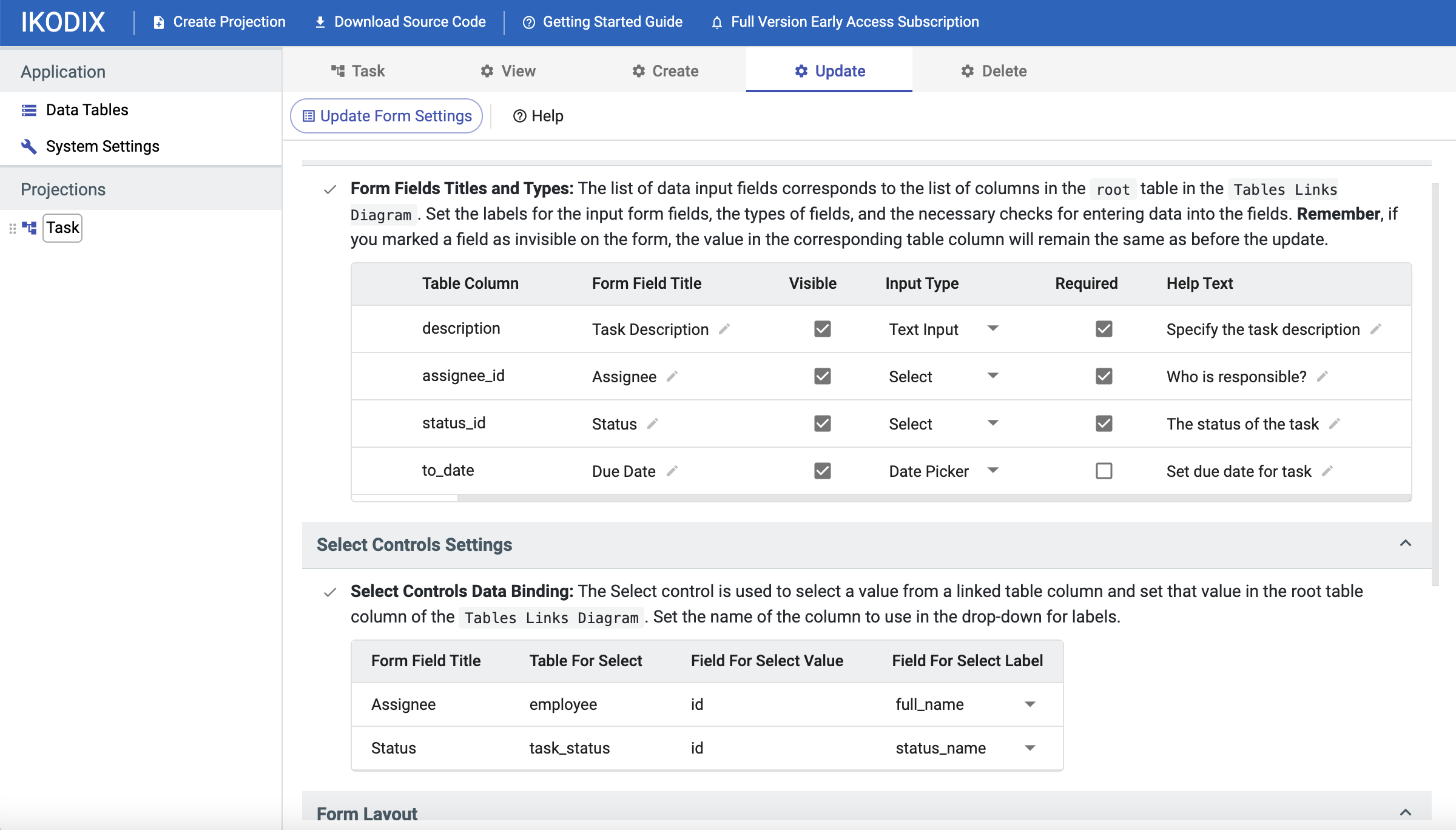This screenshot has width=1456, height=830.
Task: Click the bell icon in the top bar
Action: 716,22
